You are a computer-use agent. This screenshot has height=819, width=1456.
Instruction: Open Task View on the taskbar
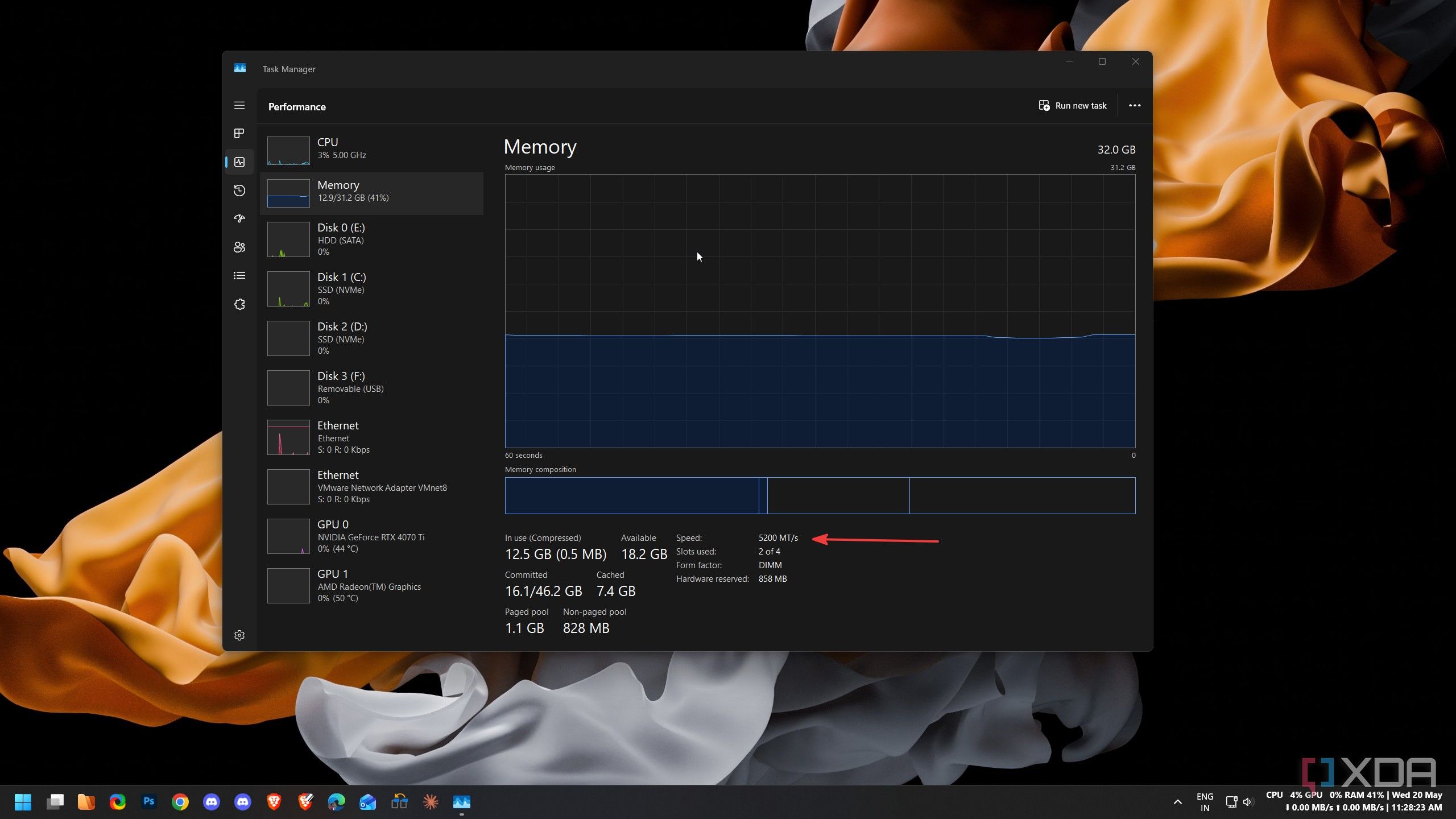pos(55,802)
